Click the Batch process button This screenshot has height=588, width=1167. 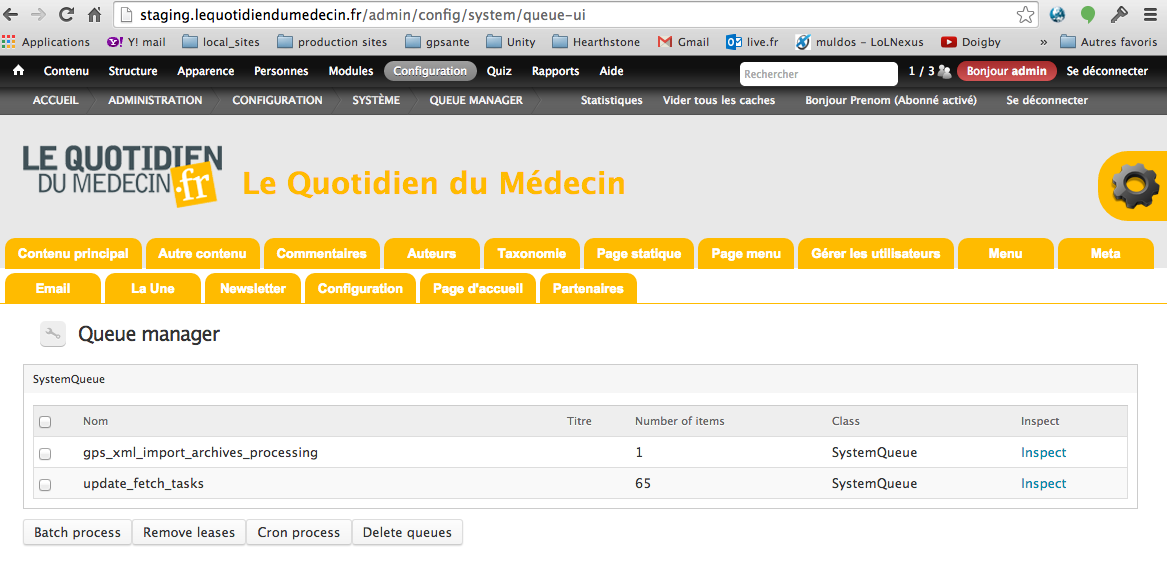coord(77,533)
